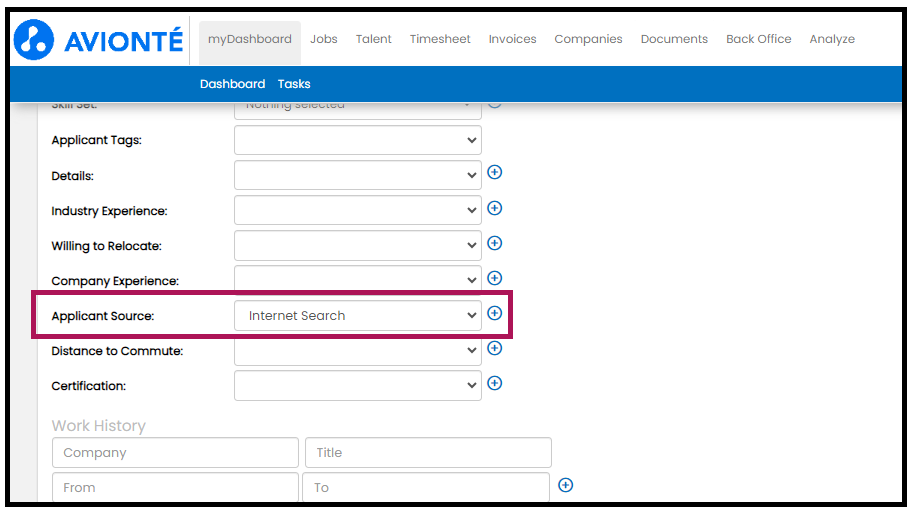Add a Distance to Commute criterion

point(494,348)
